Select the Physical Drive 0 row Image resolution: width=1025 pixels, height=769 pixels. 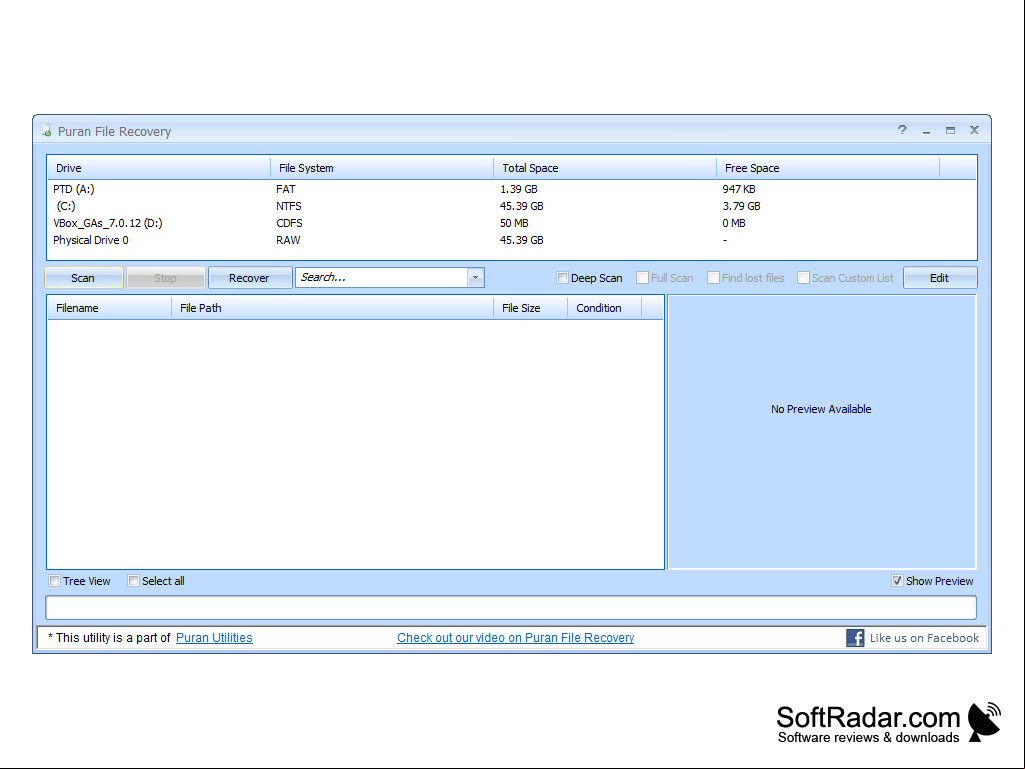(x=512, y=240)
